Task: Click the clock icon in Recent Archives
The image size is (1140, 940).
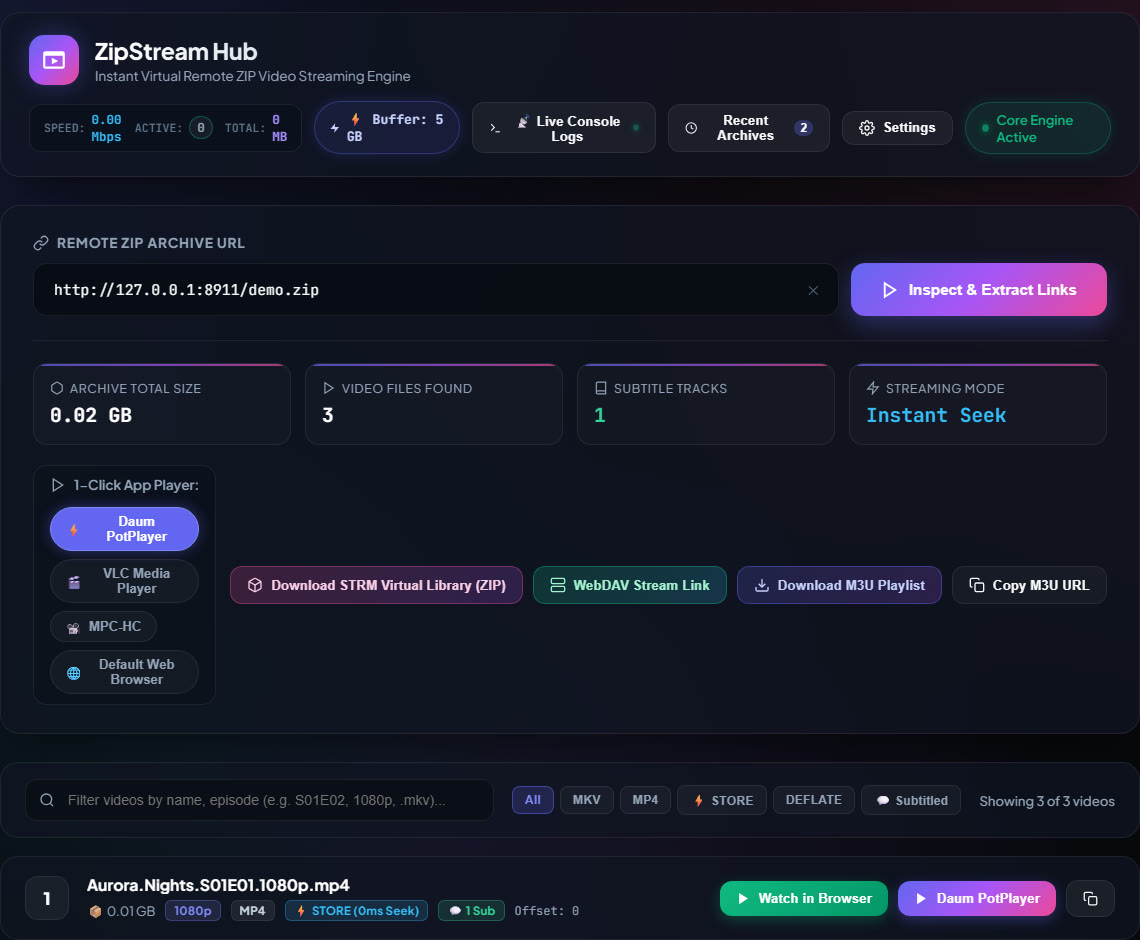Action: 691,128
